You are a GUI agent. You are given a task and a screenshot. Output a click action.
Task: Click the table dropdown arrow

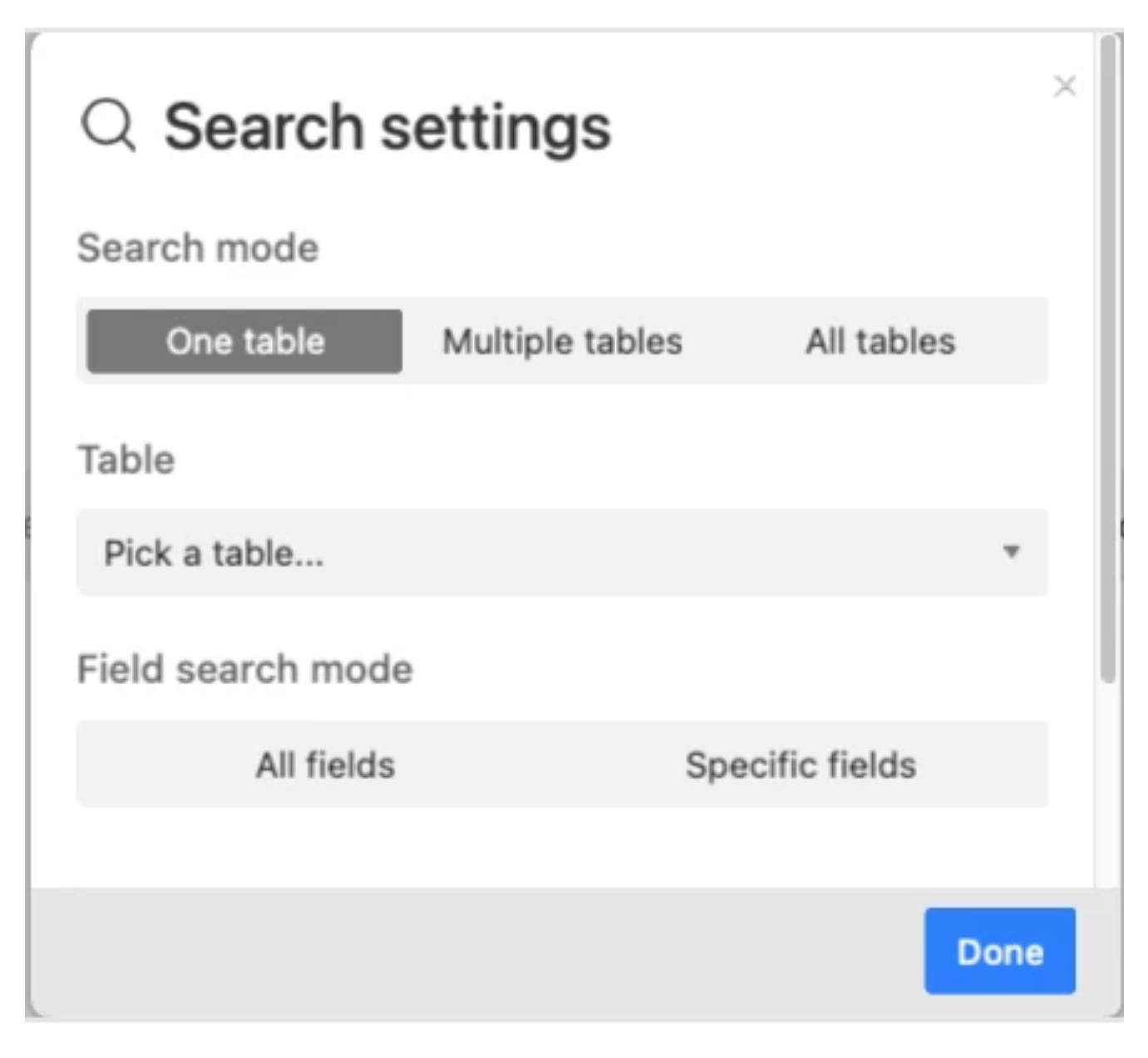(1011, 552)
